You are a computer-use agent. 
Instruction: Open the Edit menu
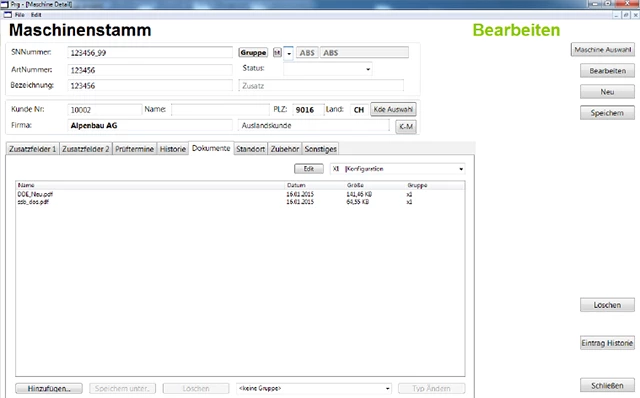[36, 15]
